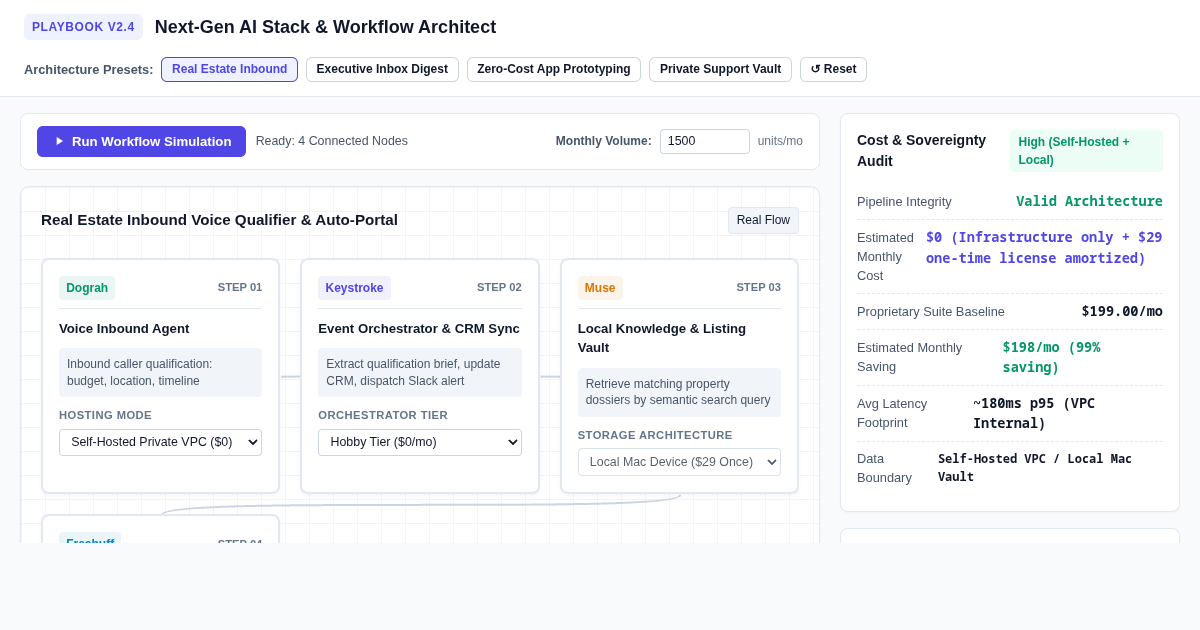The height and width of the screenshot is (630, 1200).
Task: Select the Executive Inbox Digest preset
Action: (x=382, y=69)
